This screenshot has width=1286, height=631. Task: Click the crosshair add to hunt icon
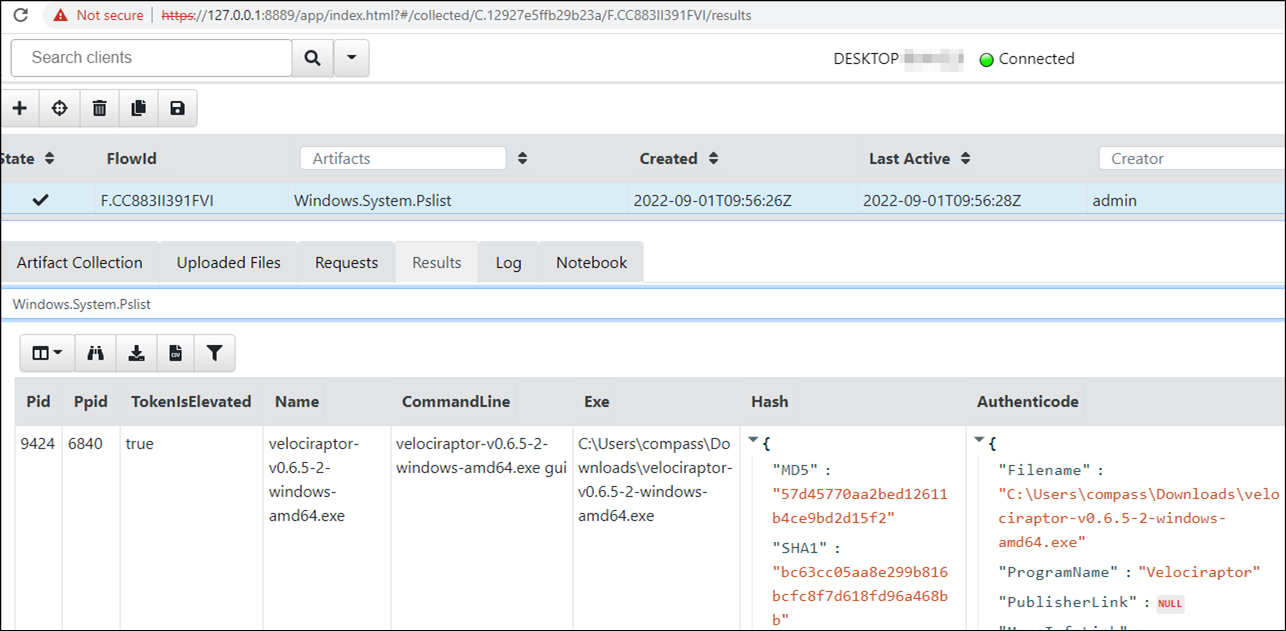[x=60, y=108]
